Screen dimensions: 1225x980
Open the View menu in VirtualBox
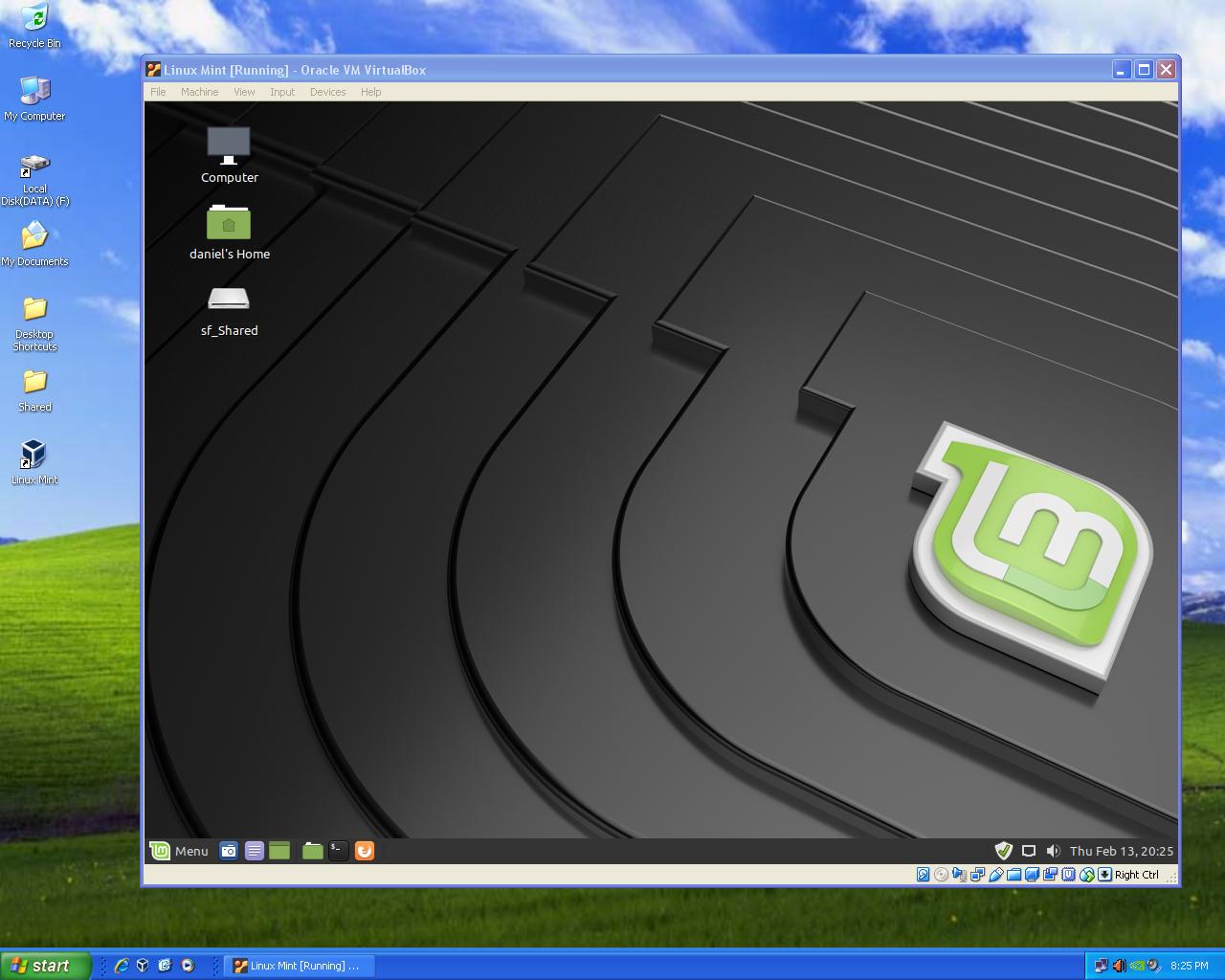(x=244, y=92)
